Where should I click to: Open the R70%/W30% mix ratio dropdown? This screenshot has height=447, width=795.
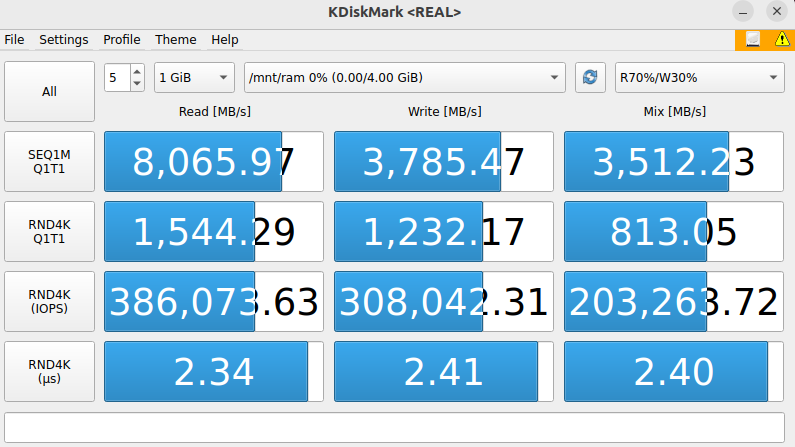(x=699, y=78)
